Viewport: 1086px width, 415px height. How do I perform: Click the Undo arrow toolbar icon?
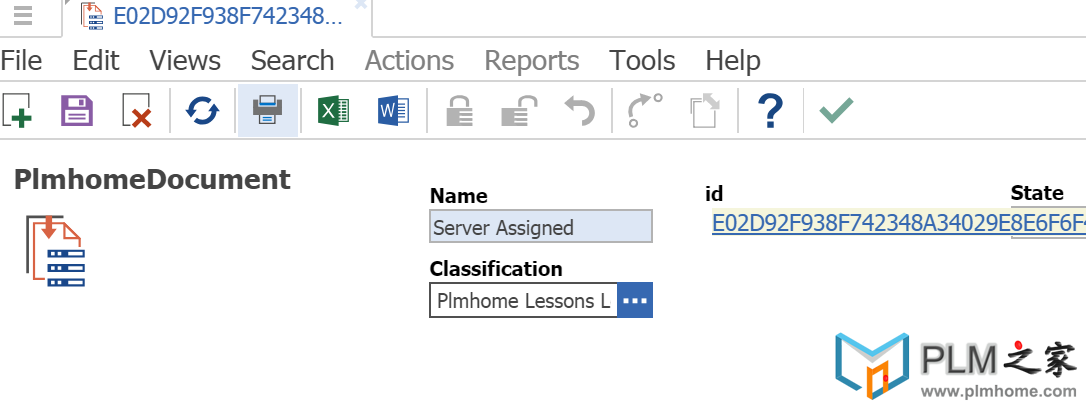coord(580,110)
